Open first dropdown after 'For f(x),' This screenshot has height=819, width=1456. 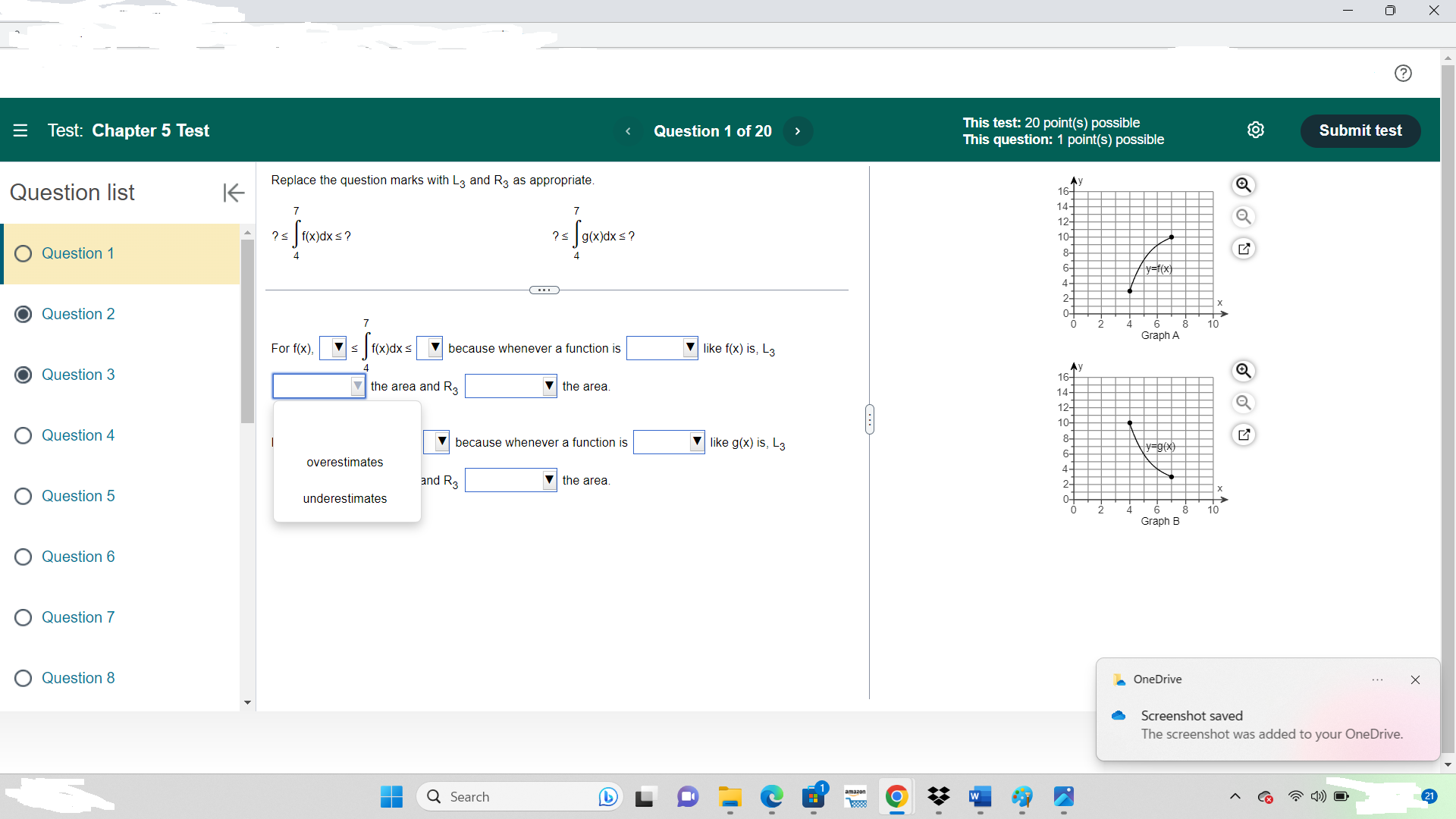[333, 348]
